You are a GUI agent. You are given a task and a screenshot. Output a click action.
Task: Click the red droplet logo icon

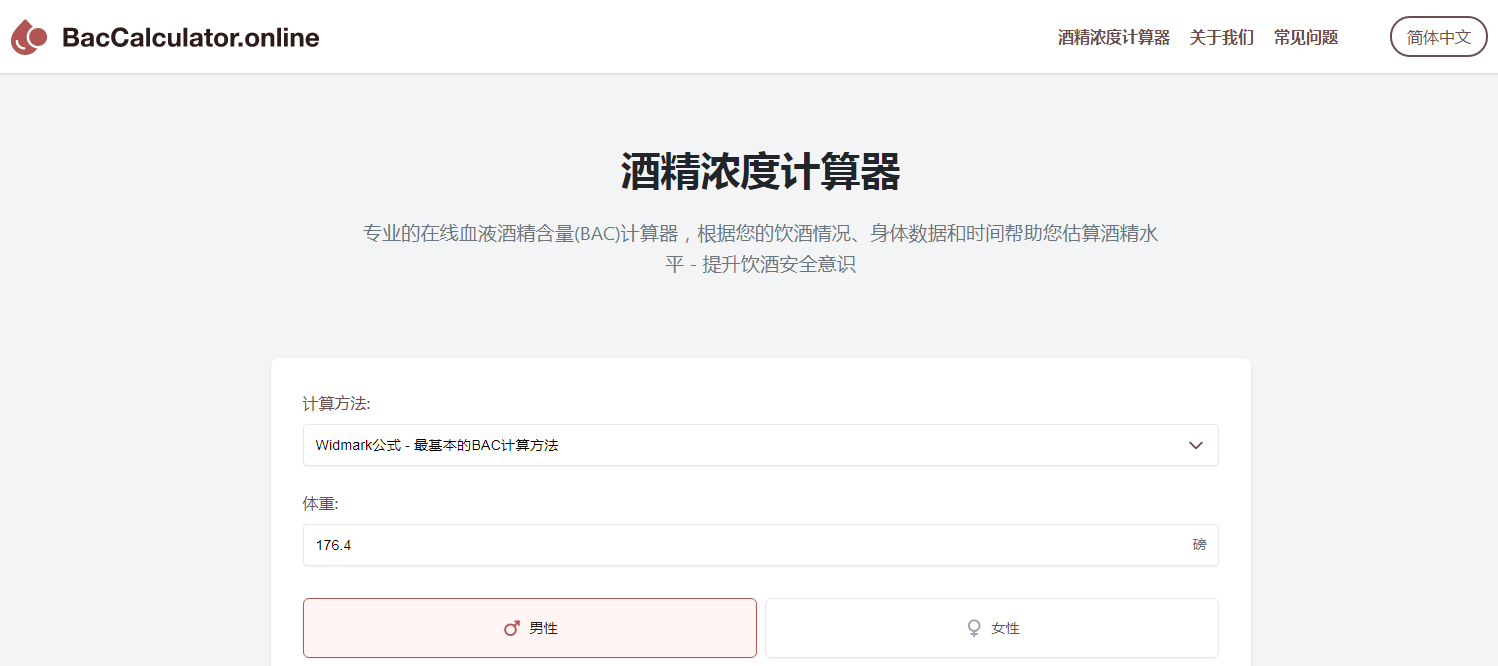pos(29,38)
